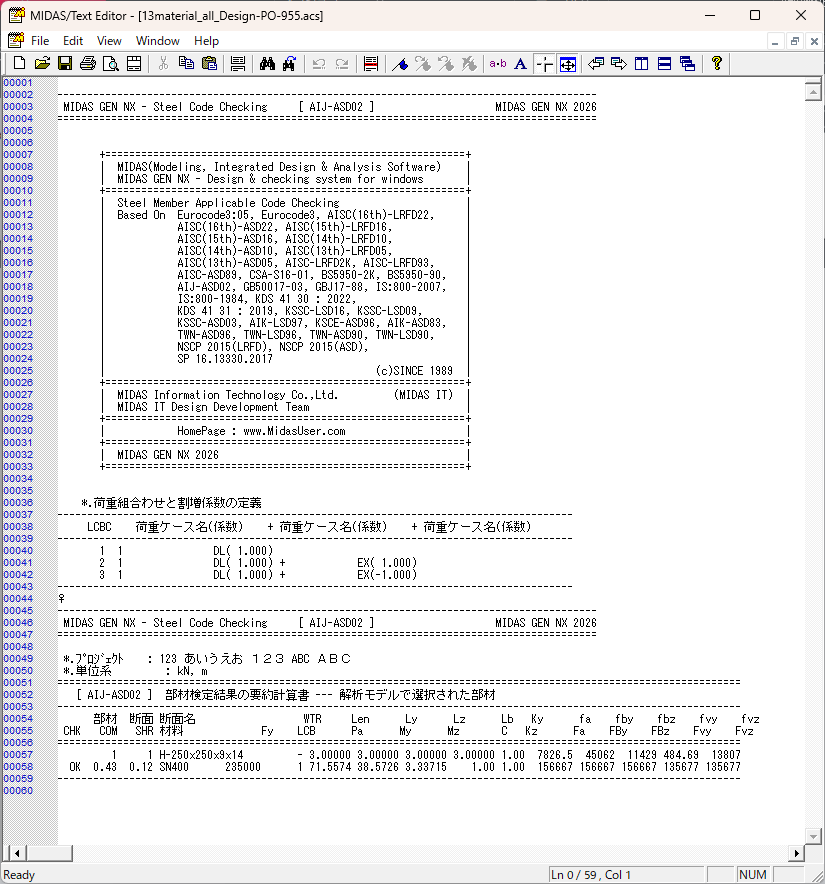825x884 pixels.
Task: Go to the previous bookmark flag icon
Action: (x=446, y=64)
